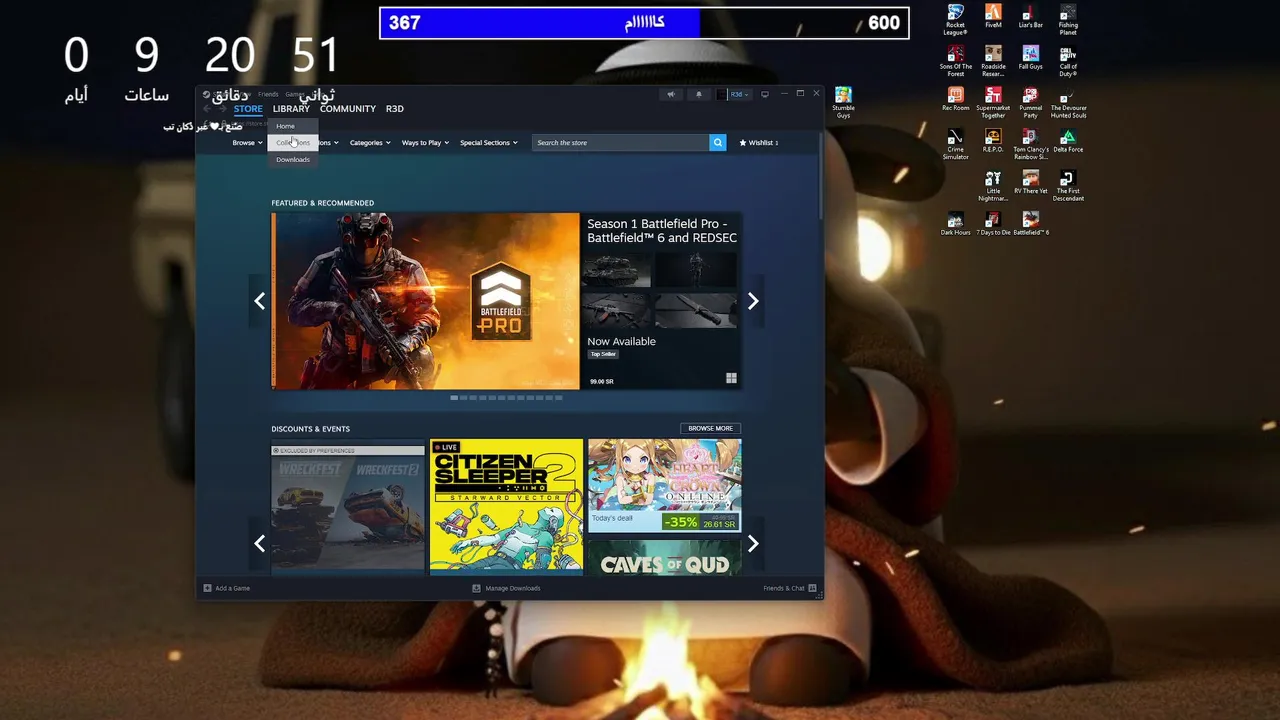Click the BROWSE MORE button
This screenshot has height=720, width=1280.
[x=710, y=428]
